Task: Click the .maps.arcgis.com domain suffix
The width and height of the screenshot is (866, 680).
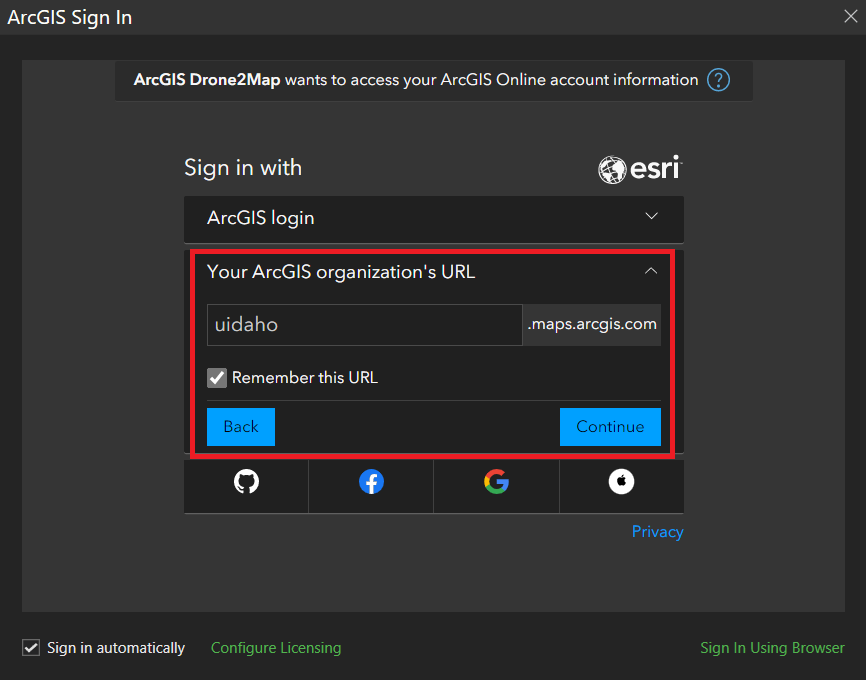Action: tap(592, 325)
